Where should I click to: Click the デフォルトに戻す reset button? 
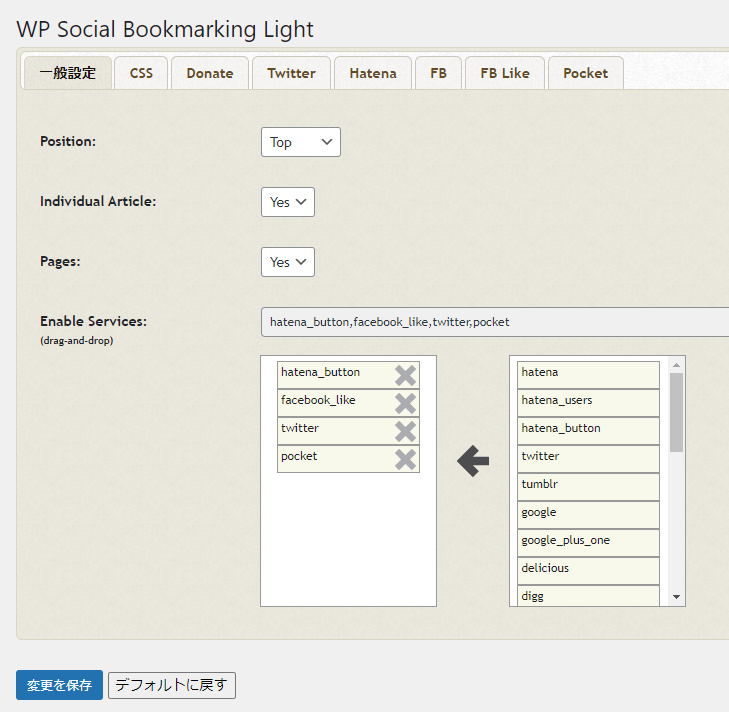tap(172, 686)
